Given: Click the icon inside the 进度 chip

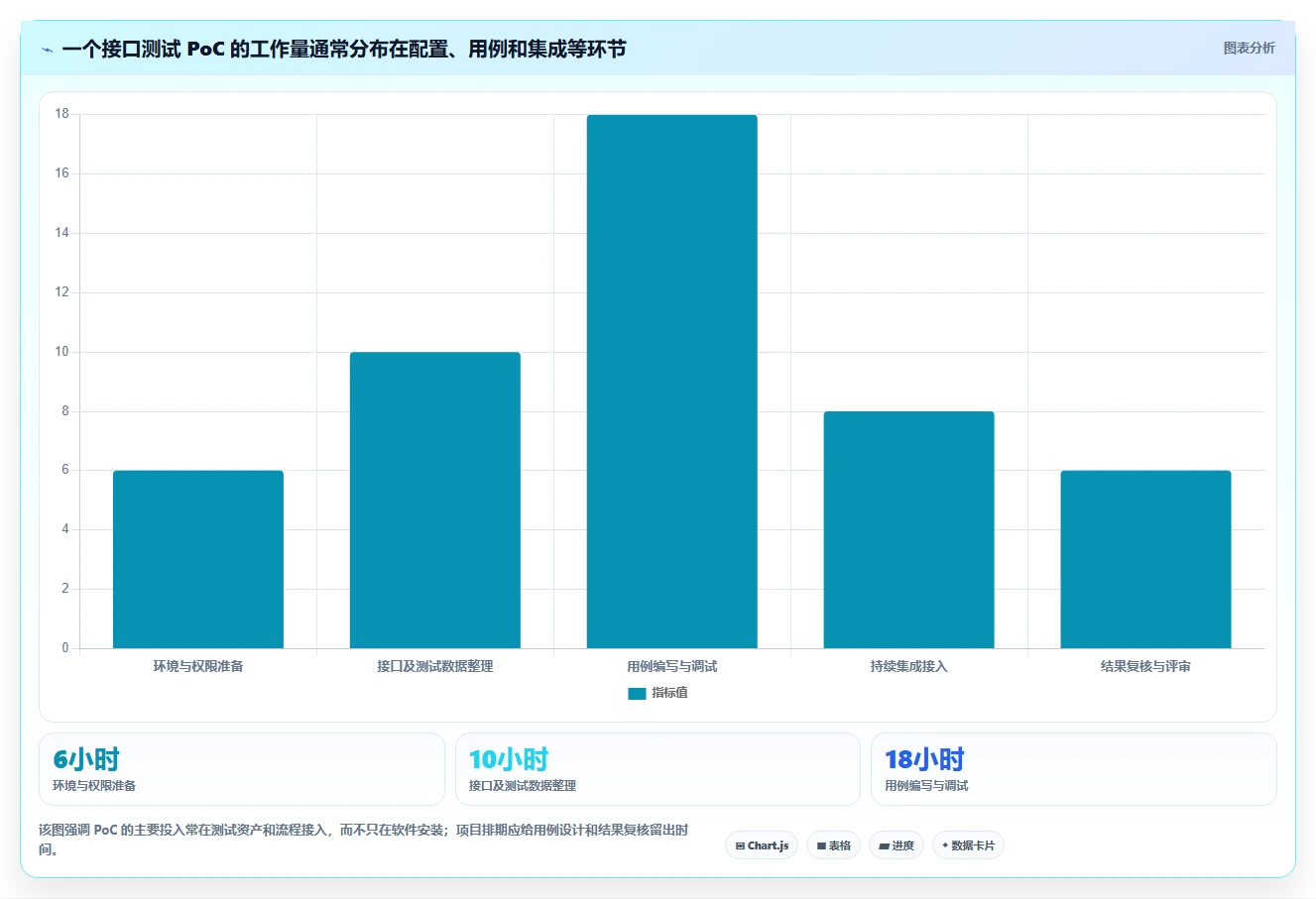Looking at the screenshot, I should point(884,846).
